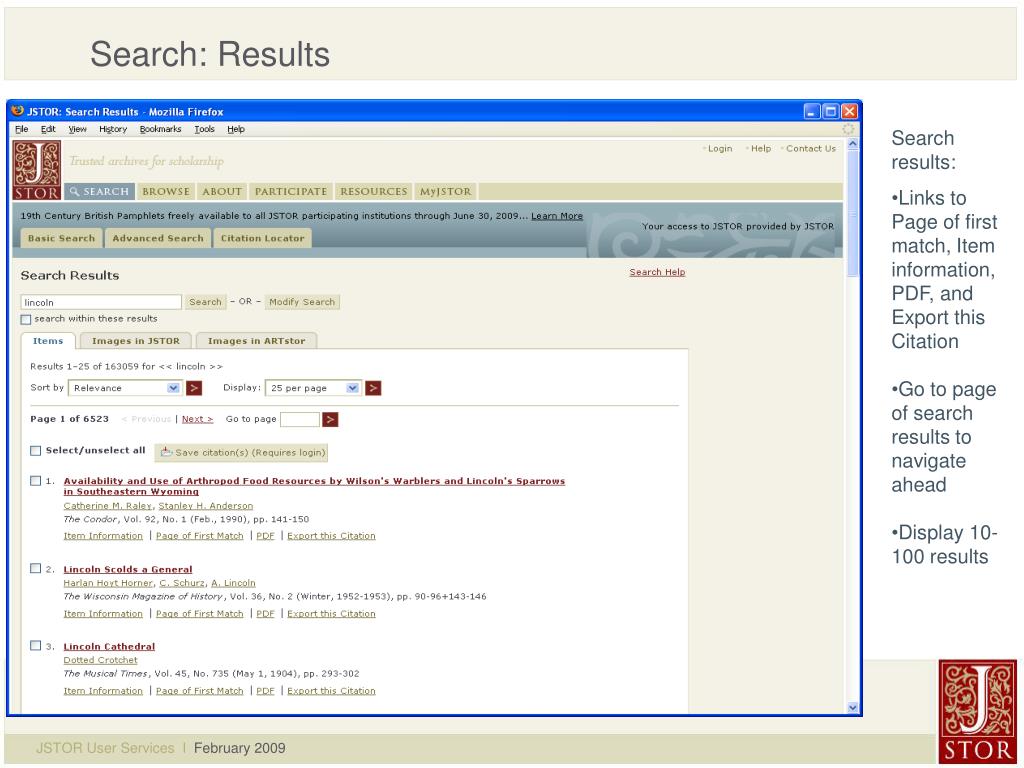Click the search query field containing lincoln
The width and height of the screenshot is (1024, 768).
[x=101, y=302]
